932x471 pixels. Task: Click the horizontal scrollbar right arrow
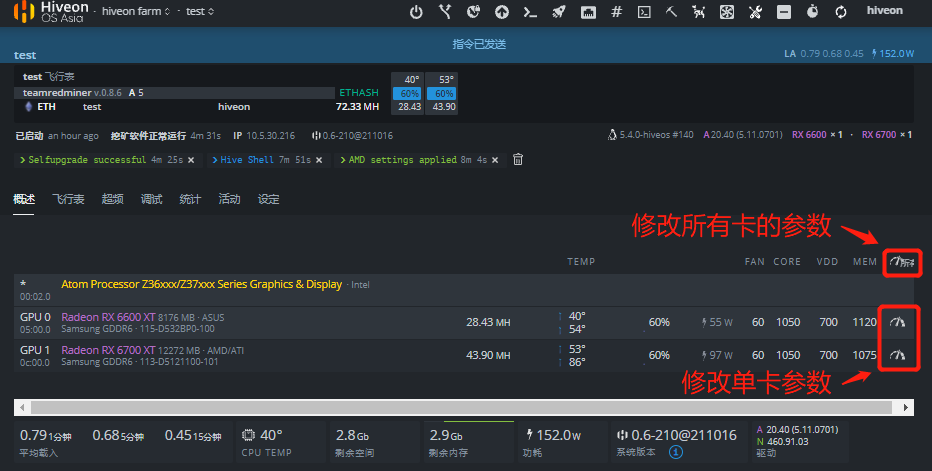pyautogui.click(x=907, y=407)
